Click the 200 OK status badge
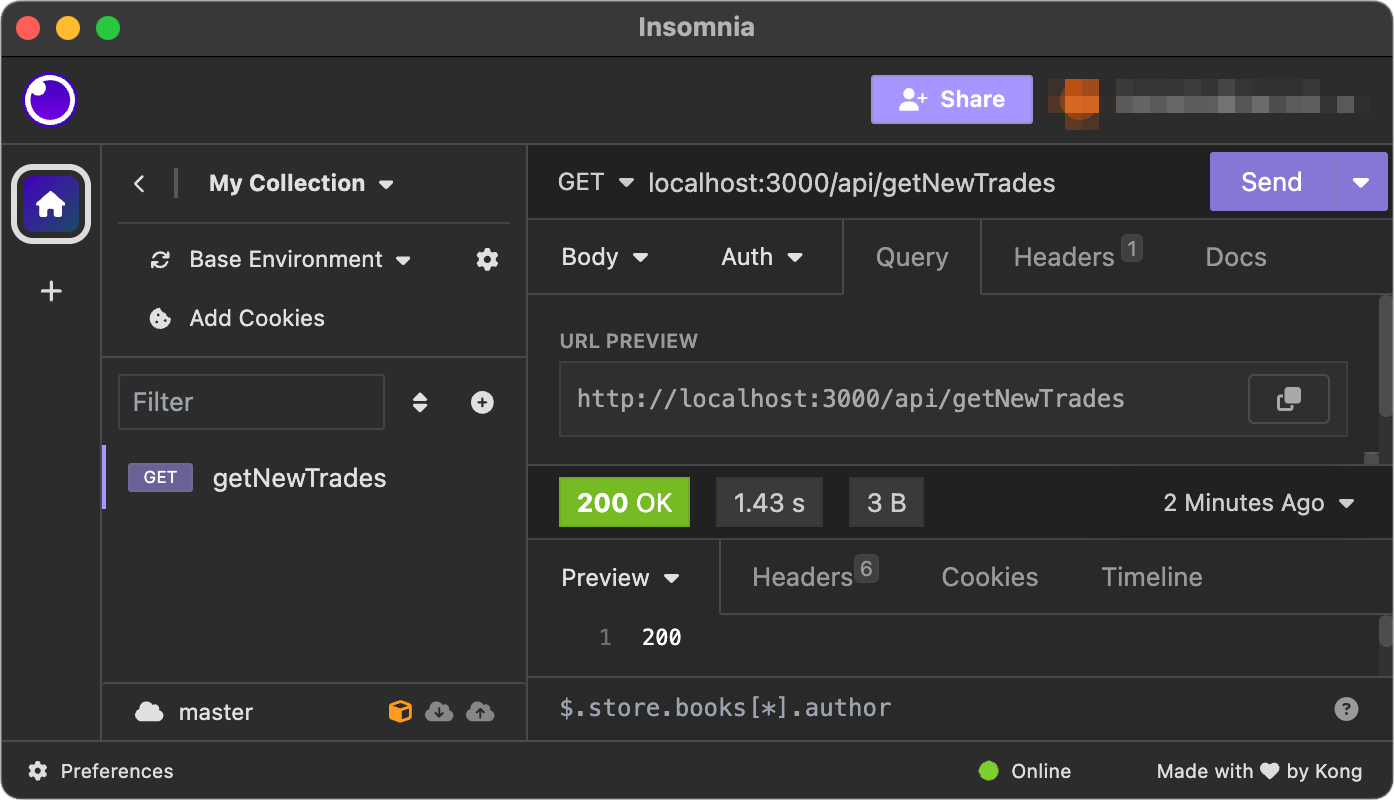The width and height of the screenshot is (1394, 800). [x=624, y=502]
